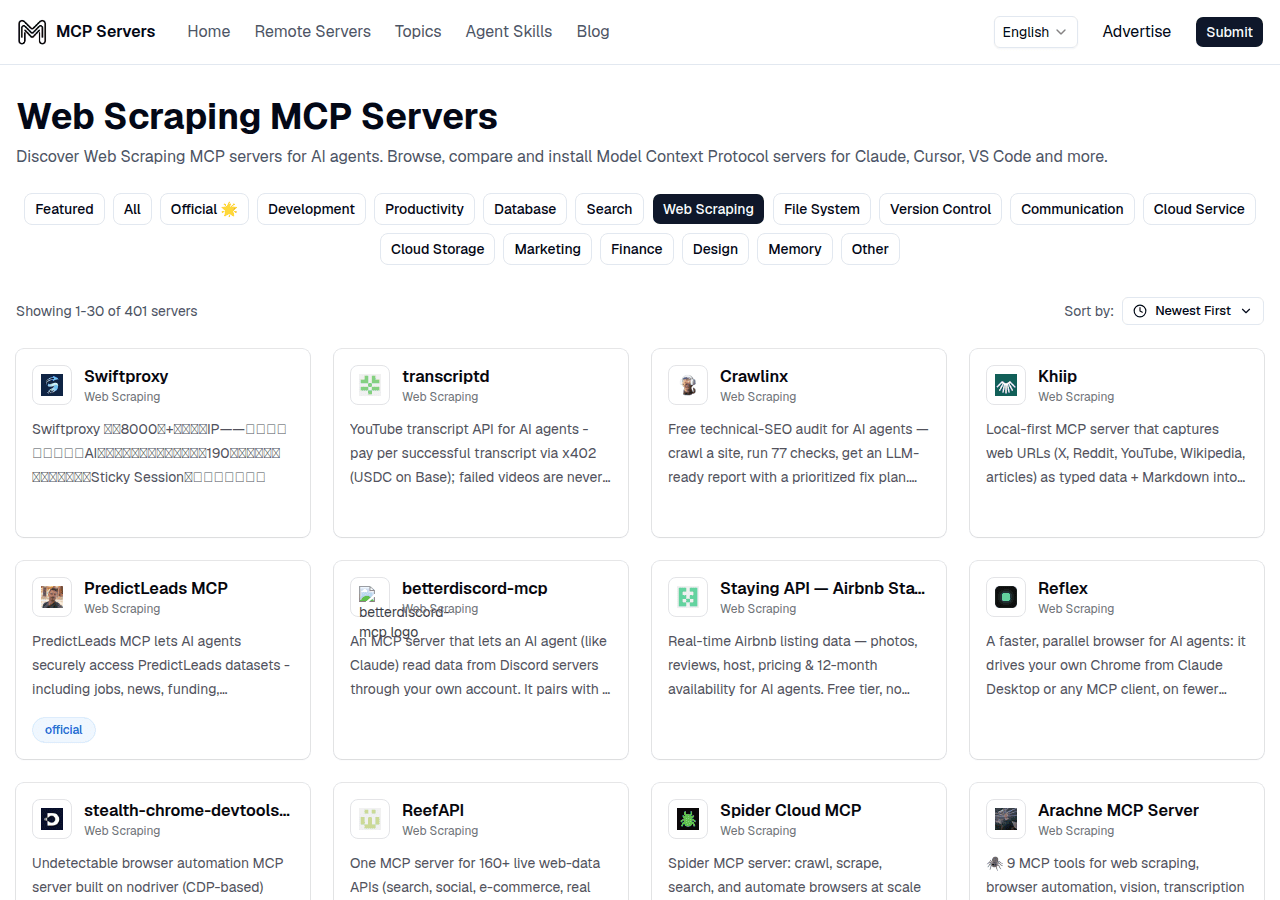The height and width of the screenshot is (900, 1280).
Task: Open the Reflex server icon
Action: (x=1006, y=597)
